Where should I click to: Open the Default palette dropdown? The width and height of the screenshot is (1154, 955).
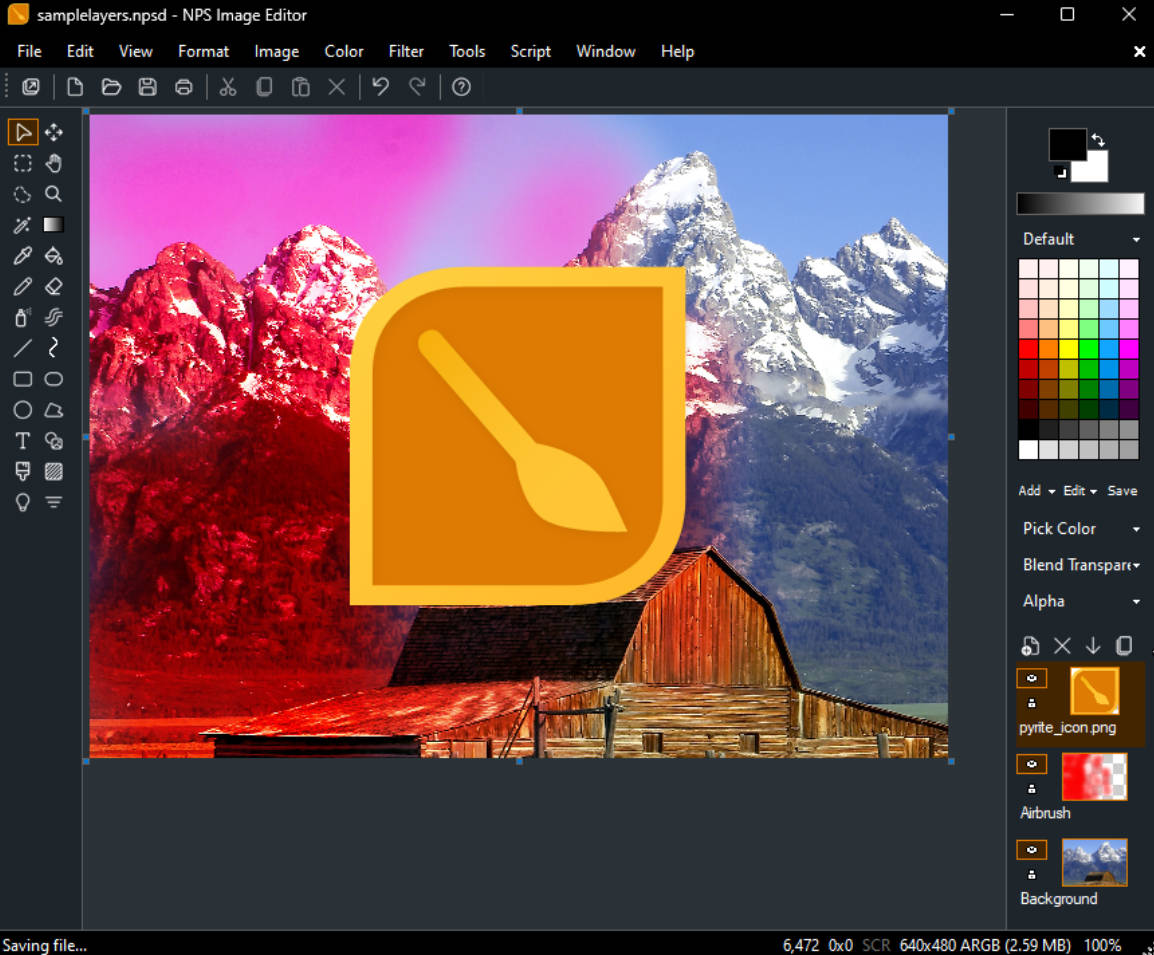[x=1080, y=239]
